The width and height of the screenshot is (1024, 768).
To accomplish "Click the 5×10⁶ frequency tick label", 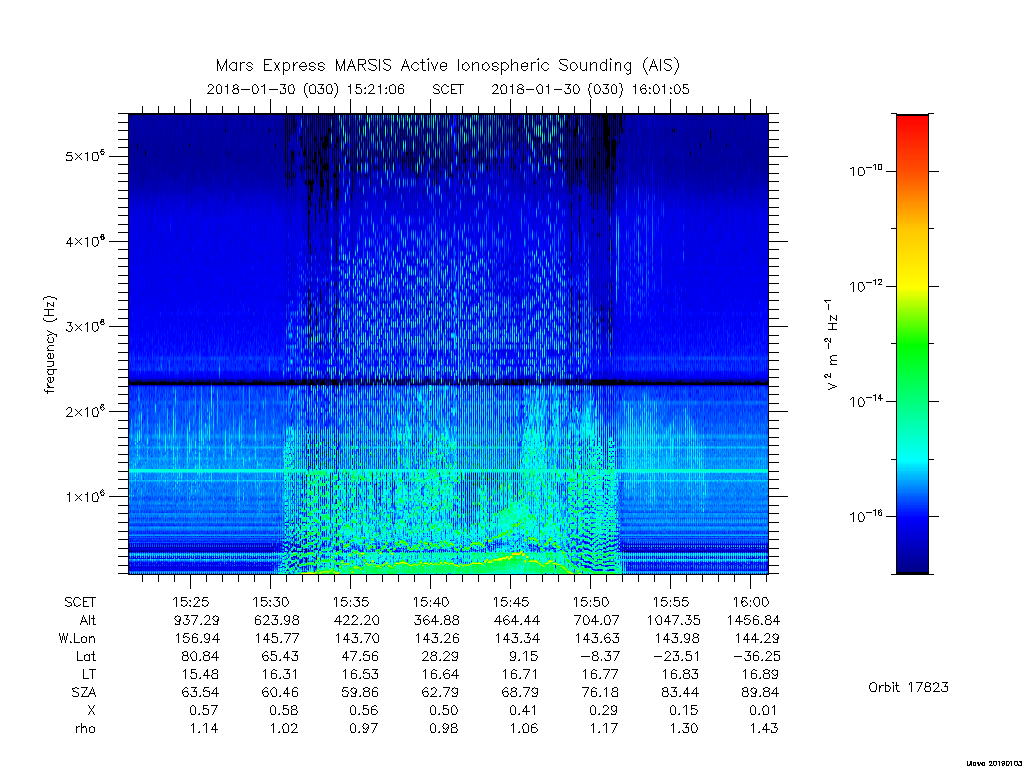I will [x=85, y=157].
